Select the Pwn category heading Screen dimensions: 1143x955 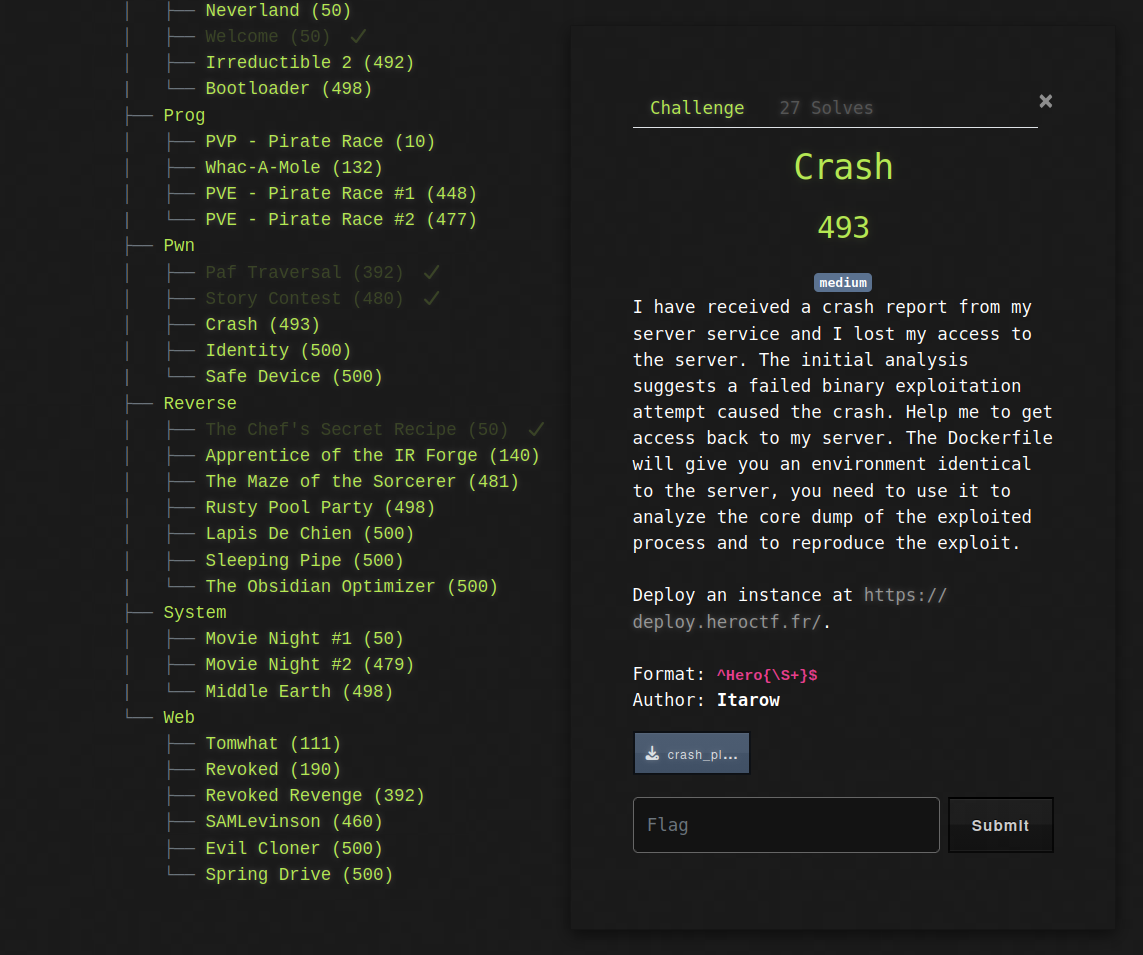(179, 246)
